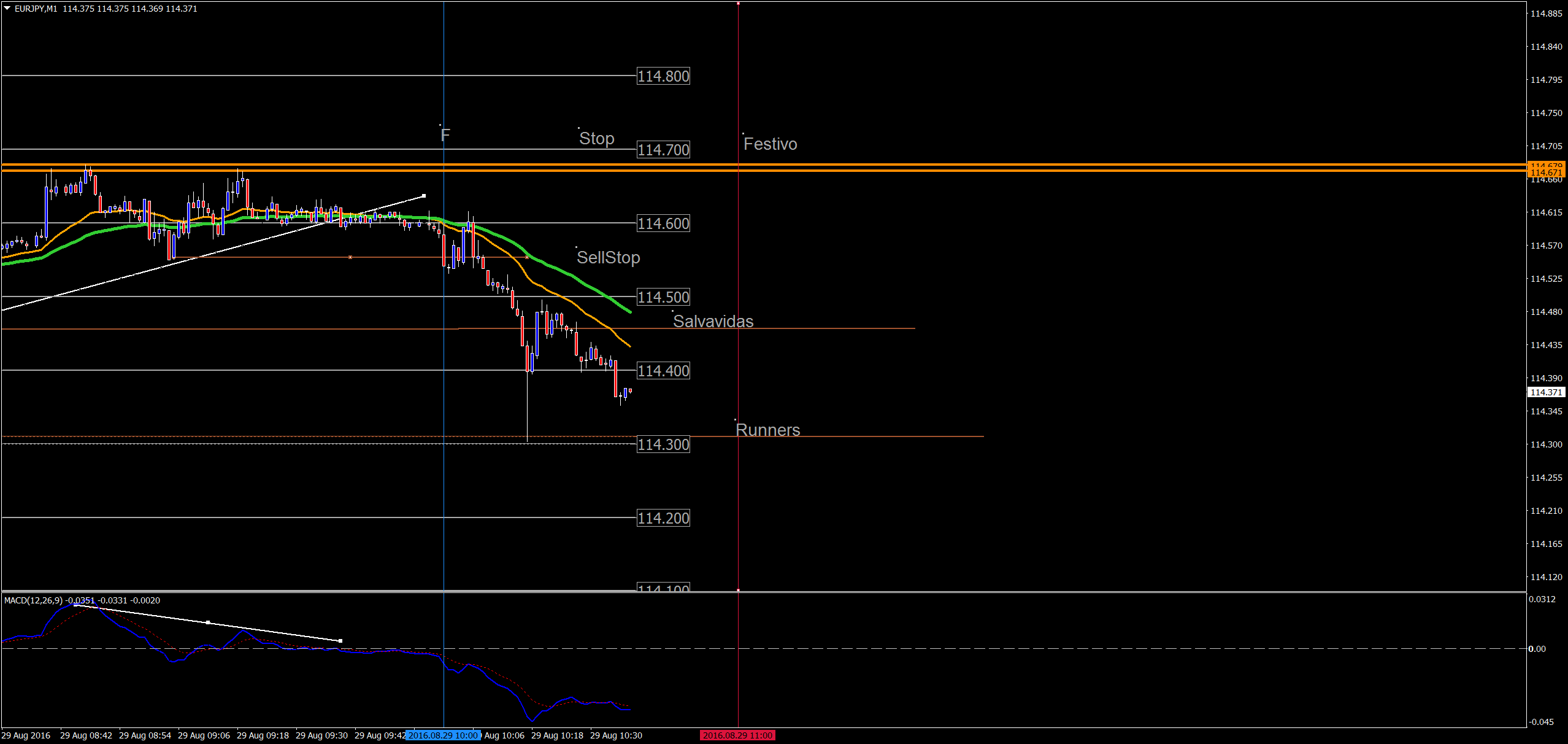The width and height of the screenshot is (1568, 744).
Task: Click the blue 2016.08.29 10:00 time marker
Action: click(443, 735)
